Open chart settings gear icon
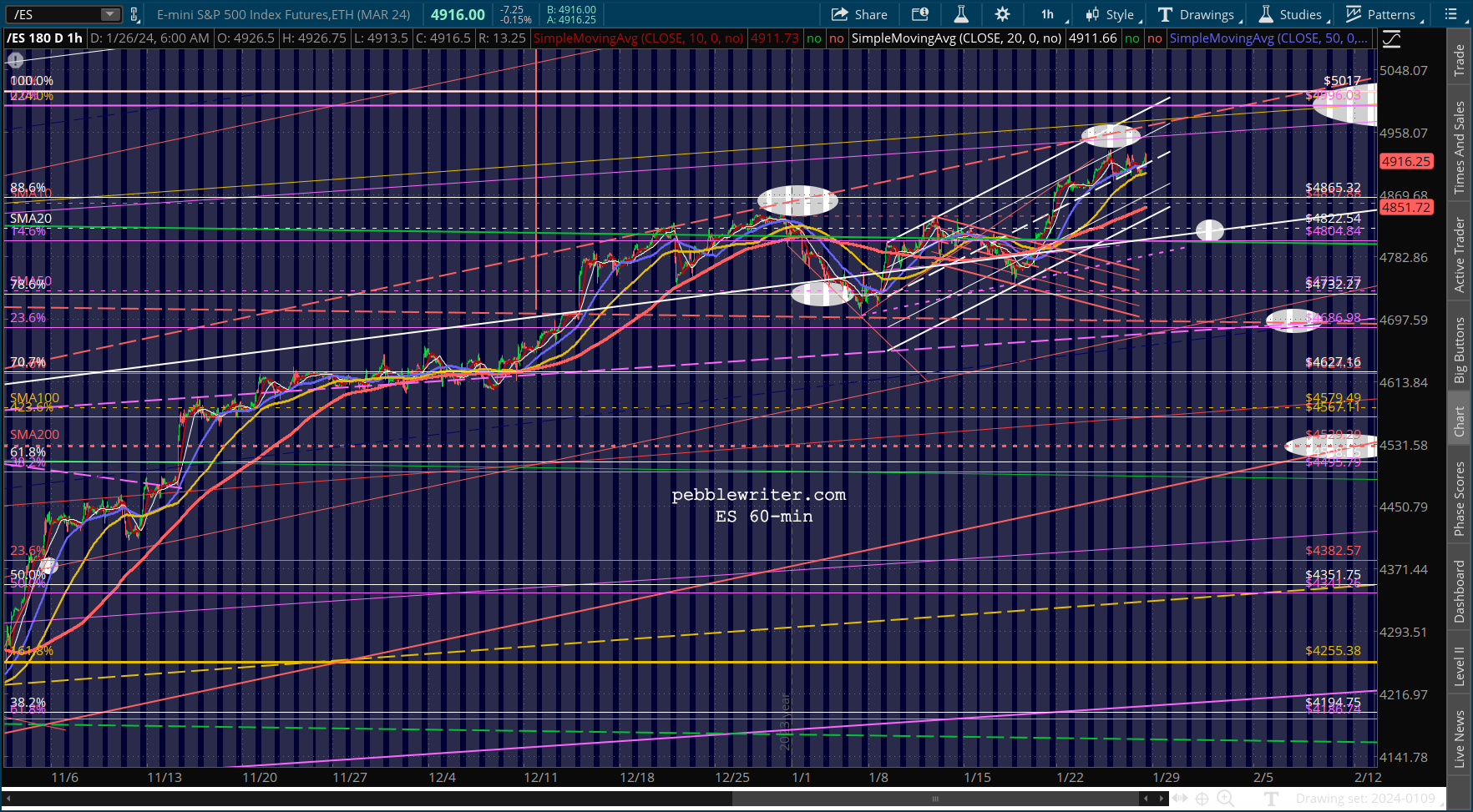The image size is (1473, 812). pyautogui.click(x=1002, y=14)
